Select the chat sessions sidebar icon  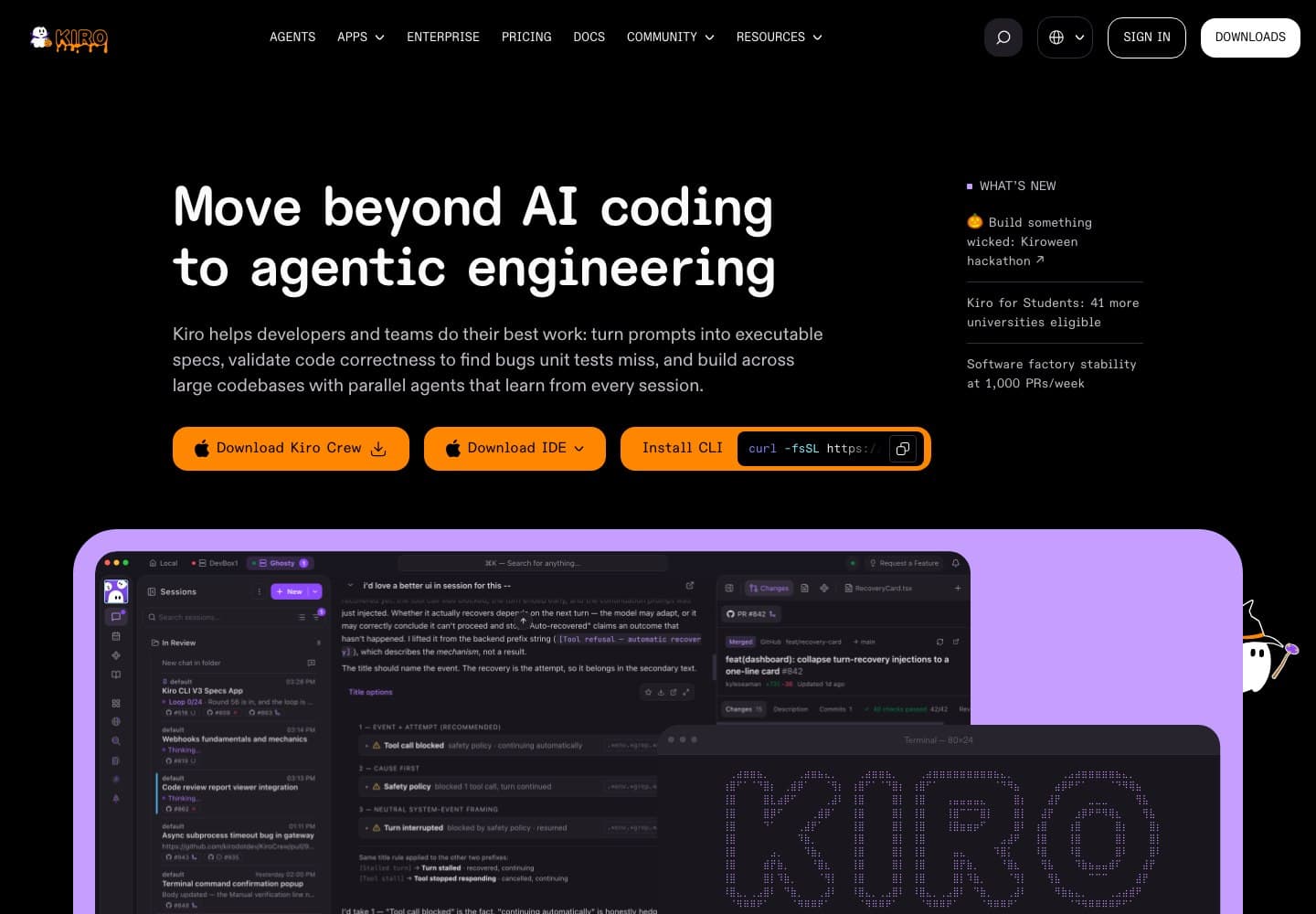116,617
